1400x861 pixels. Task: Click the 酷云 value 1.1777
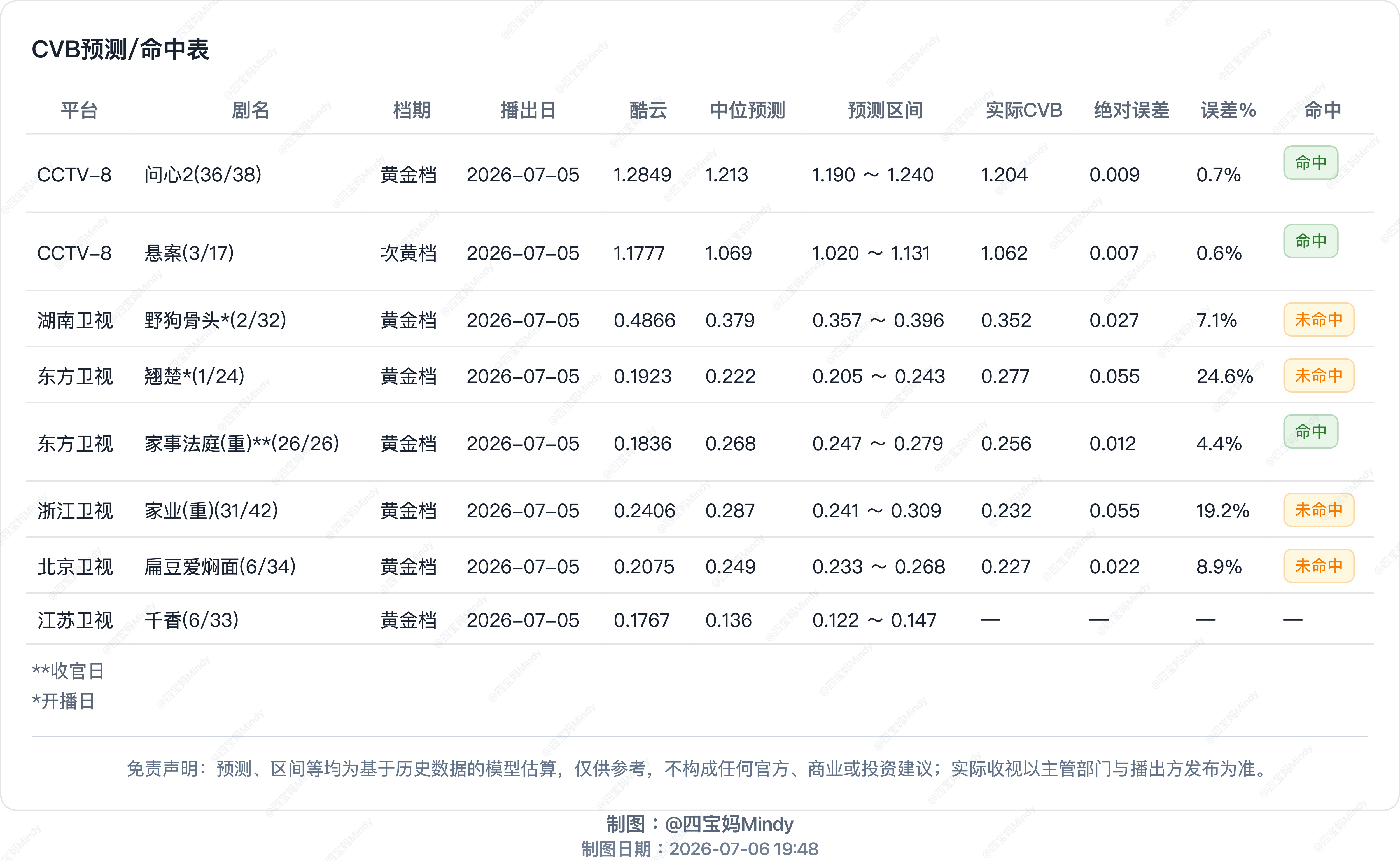pyautogui.click(x=639, y=253)
